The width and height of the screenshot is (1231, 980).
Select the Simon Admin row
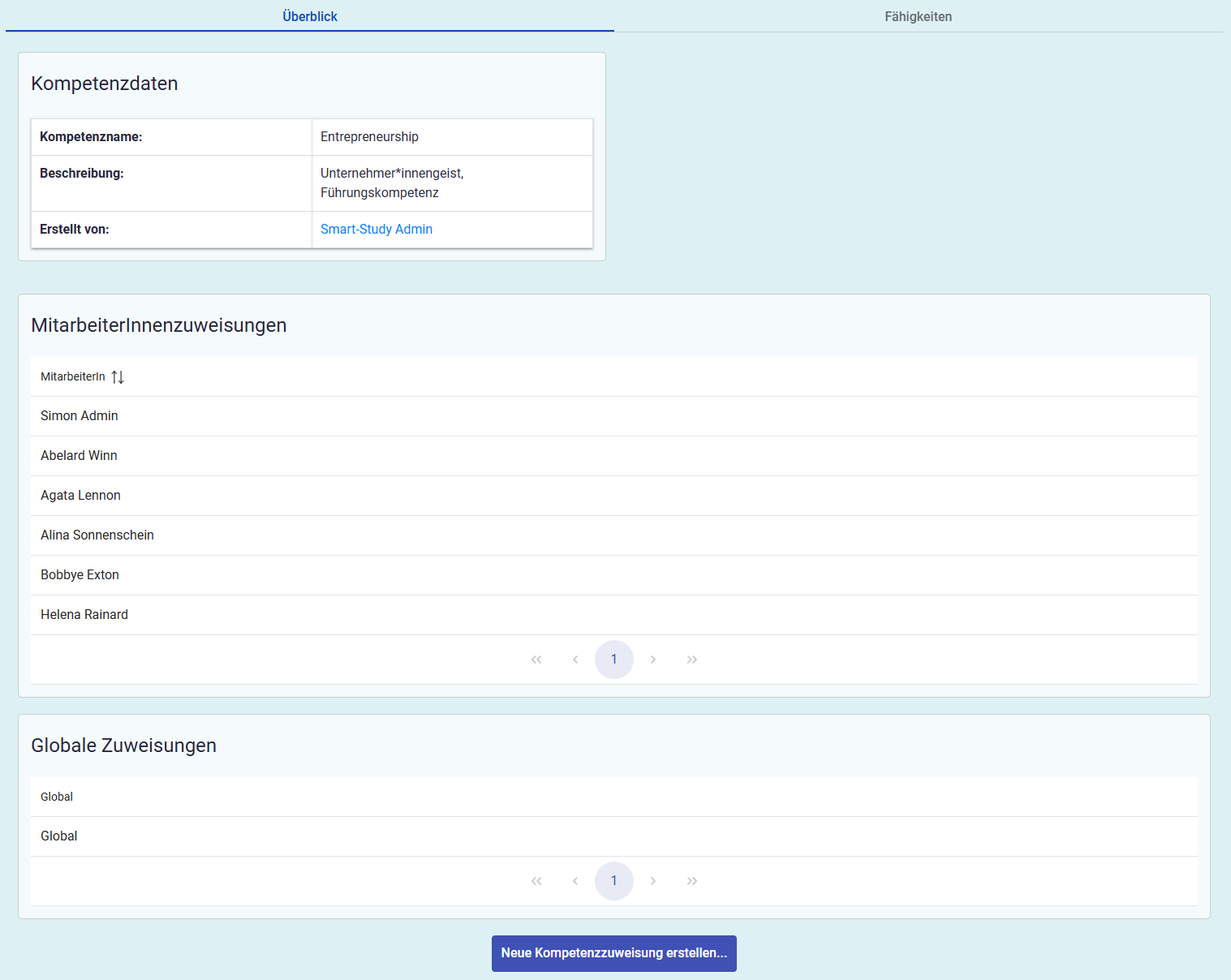click(x=80, y=416)
